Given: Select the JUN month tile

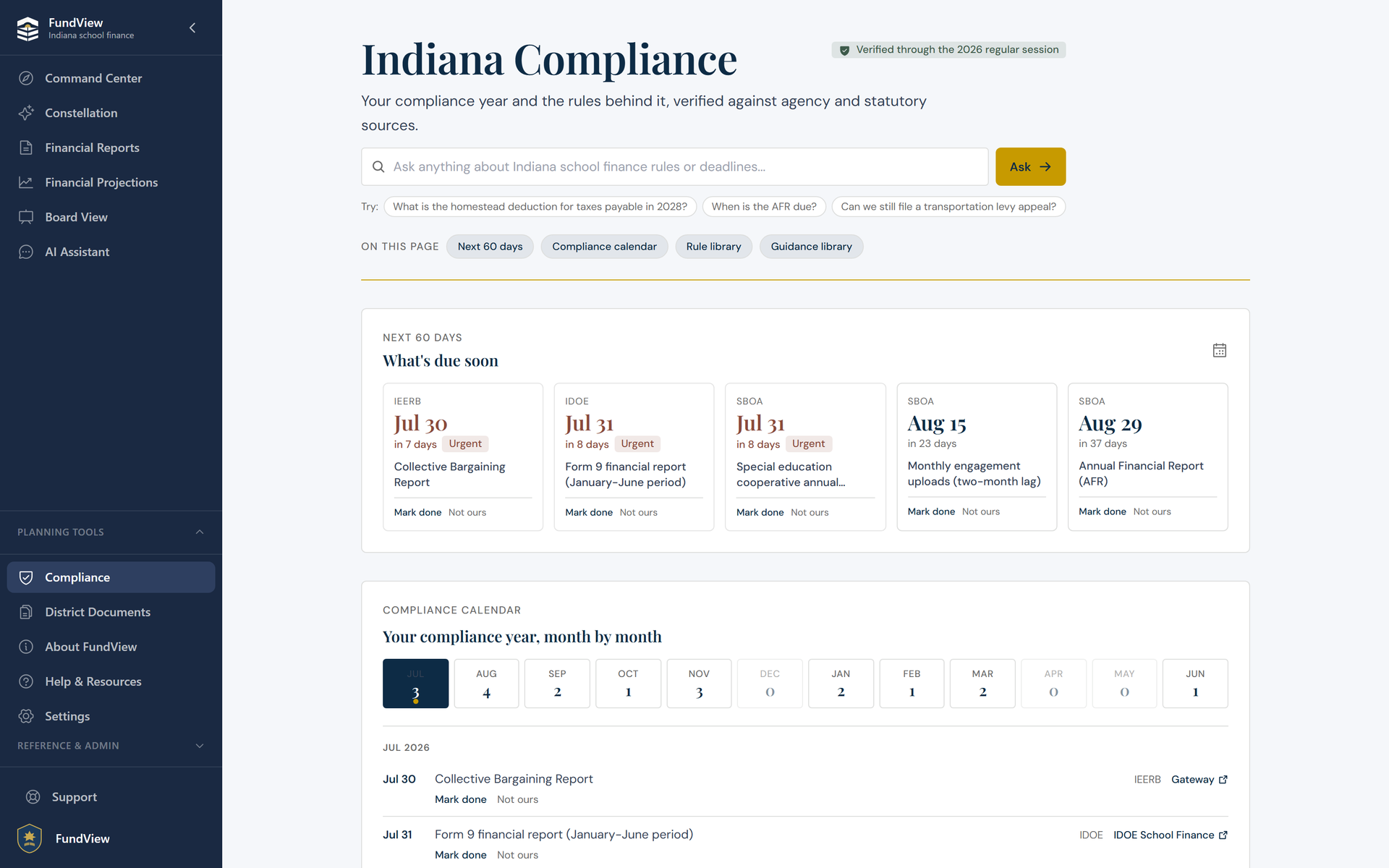Looking at the screenshot, I should (x=1195, y=684).
